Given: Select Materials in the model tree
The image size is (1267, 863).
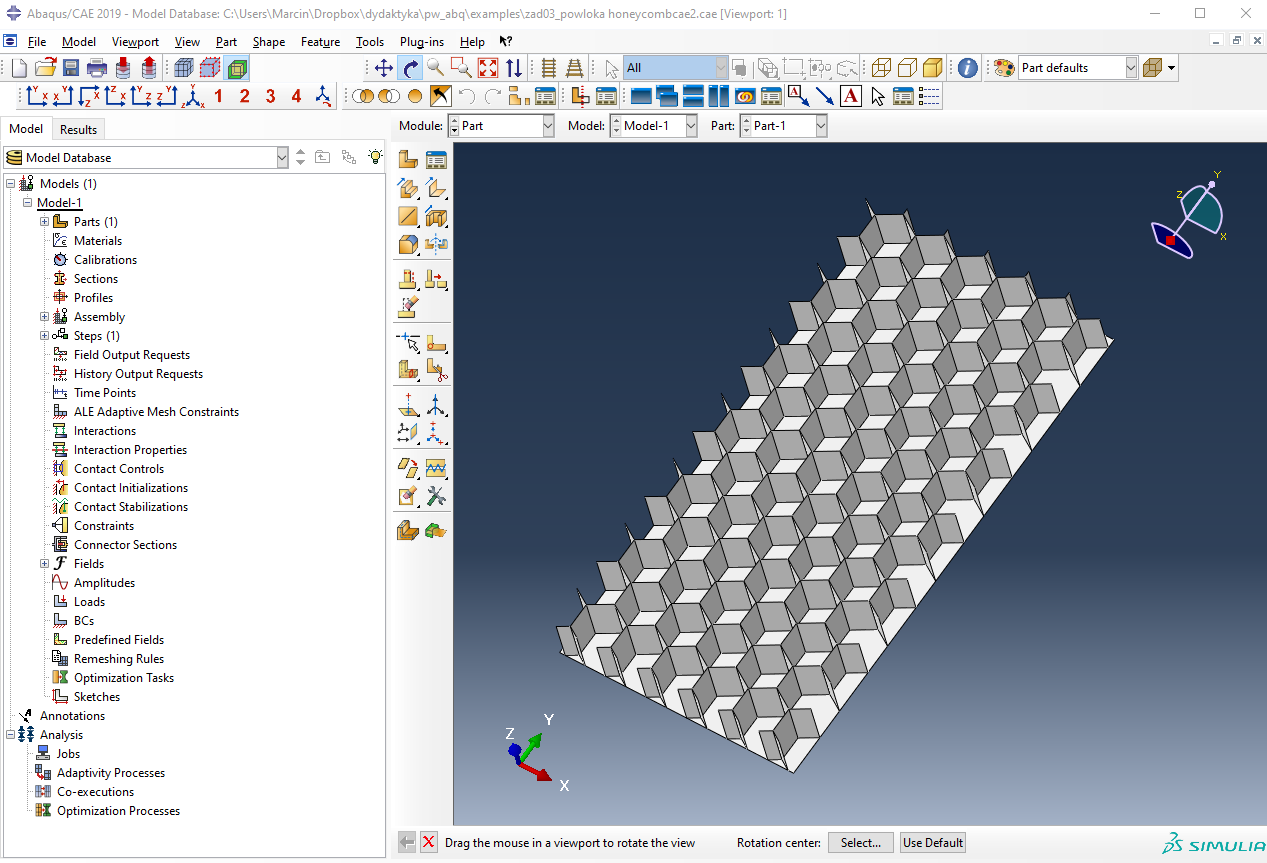Looking at the screenshot, I should [x=98, y=241].
